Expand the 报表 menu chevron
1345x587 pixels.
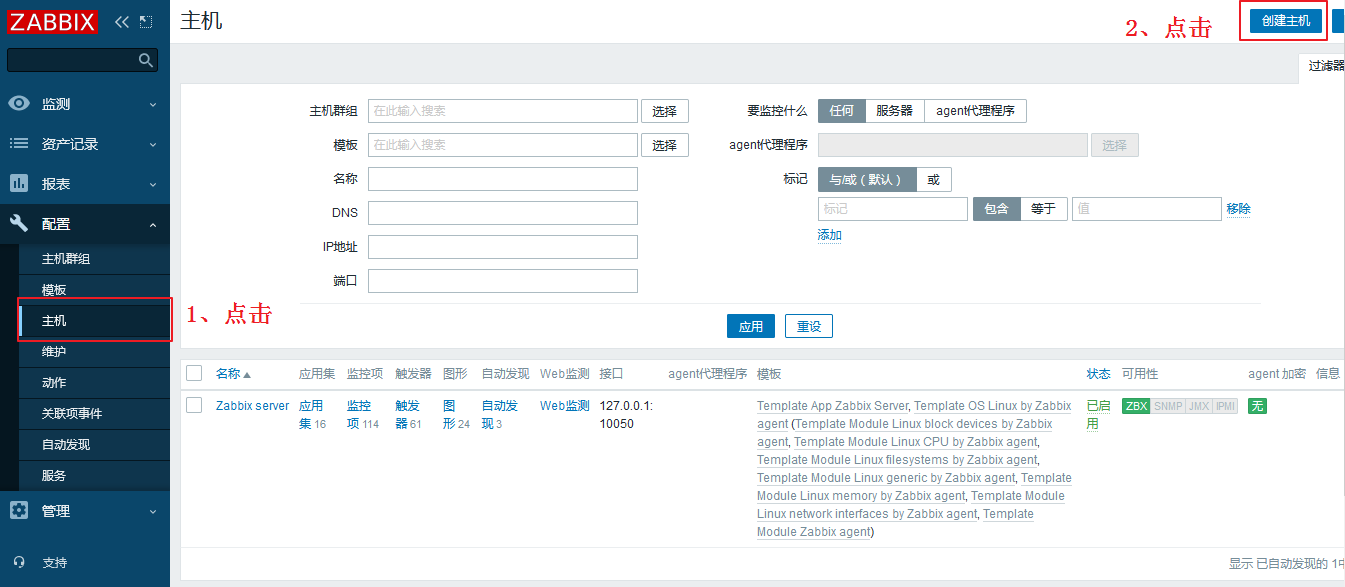(153, 184)
